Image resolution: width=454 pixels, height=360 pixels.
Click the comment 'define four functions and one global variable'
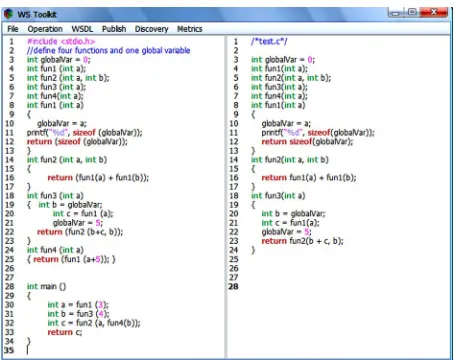point(108,50)
